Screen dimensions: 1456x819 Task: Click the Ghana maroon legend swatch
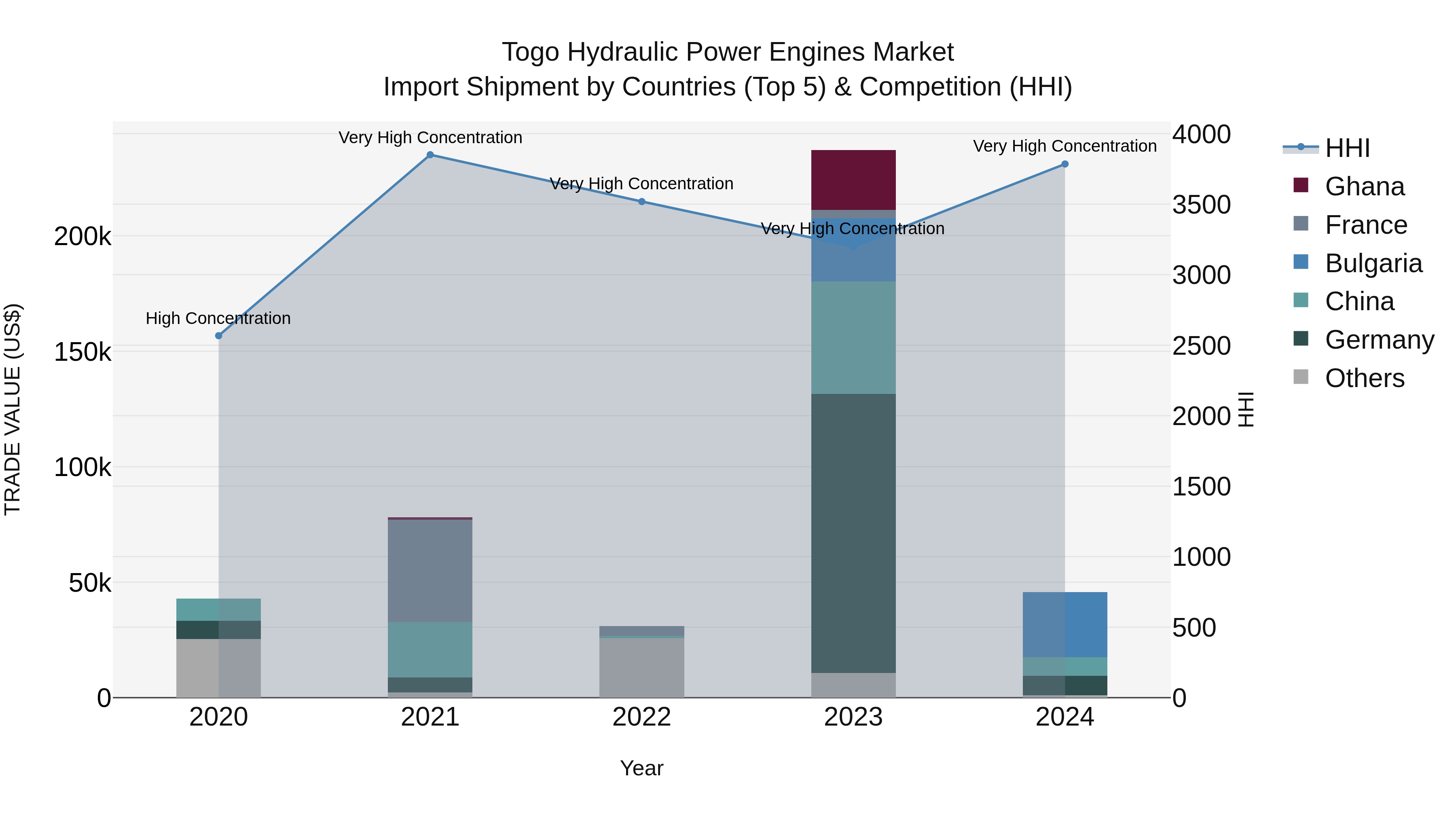[x=1301, y=185]
